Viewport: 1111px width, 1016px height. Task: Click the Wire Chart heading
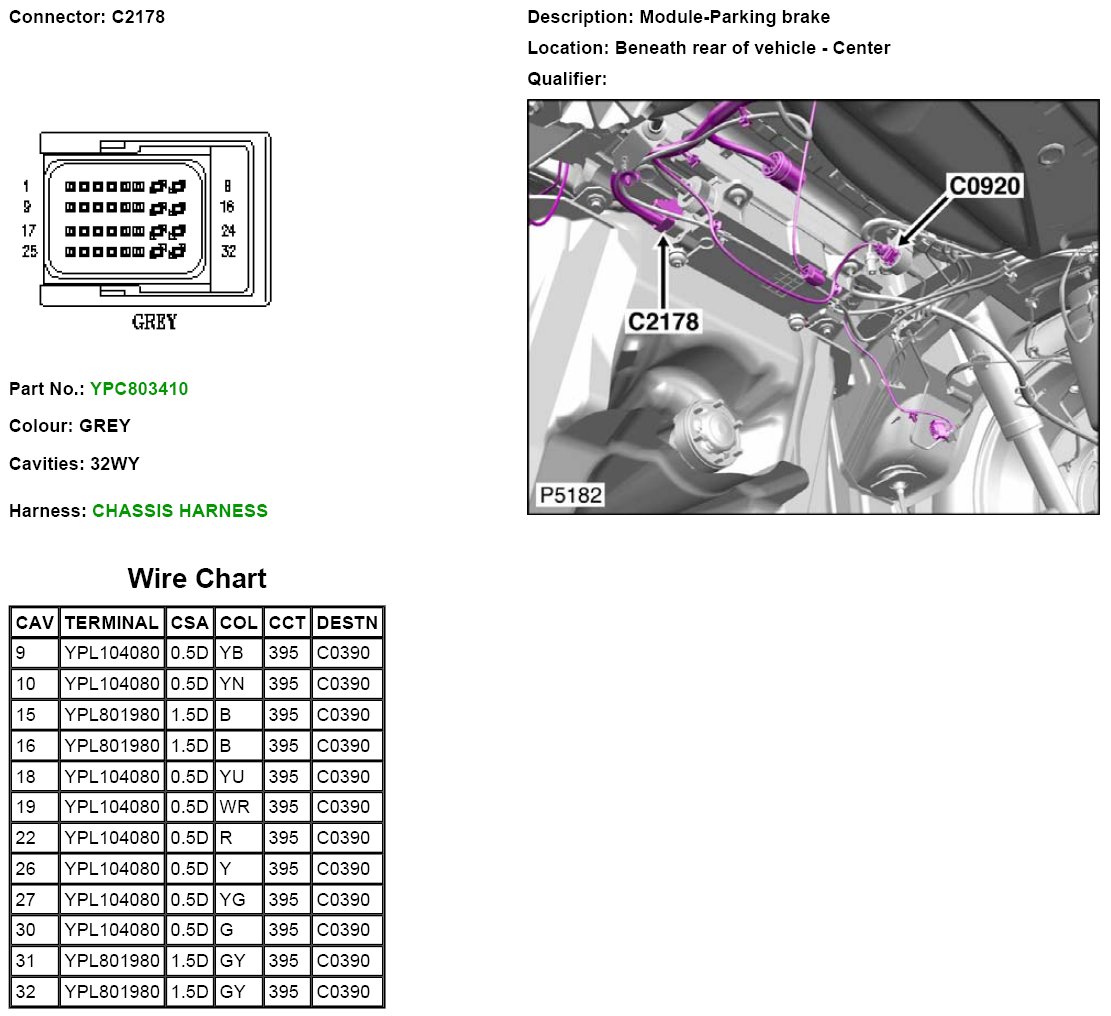tap(197, 579)
